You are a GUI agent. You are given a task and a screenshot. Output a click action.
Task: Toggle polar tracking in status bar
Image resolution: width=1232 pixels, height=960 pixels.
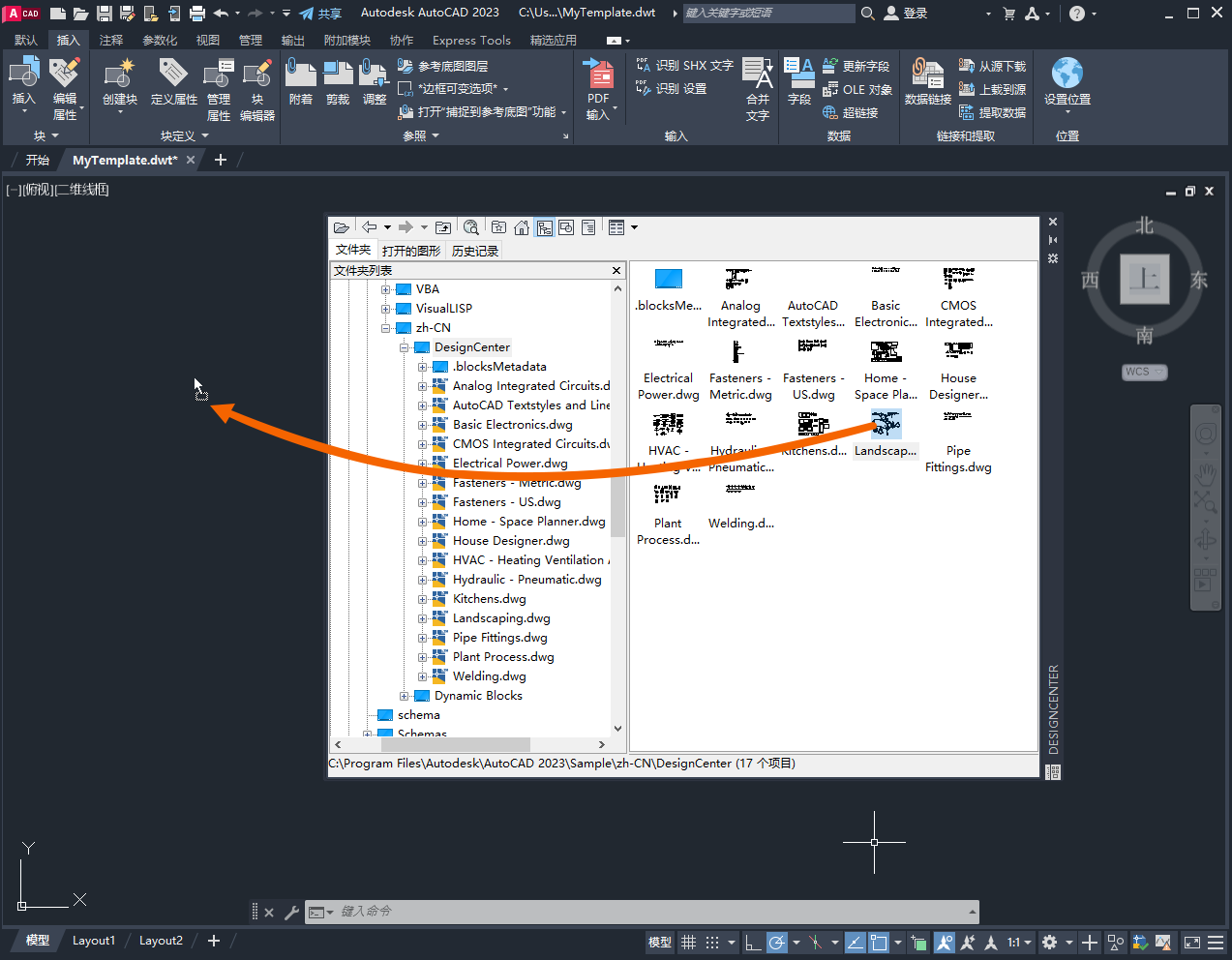pyautogui.click(x=777, y=942)
